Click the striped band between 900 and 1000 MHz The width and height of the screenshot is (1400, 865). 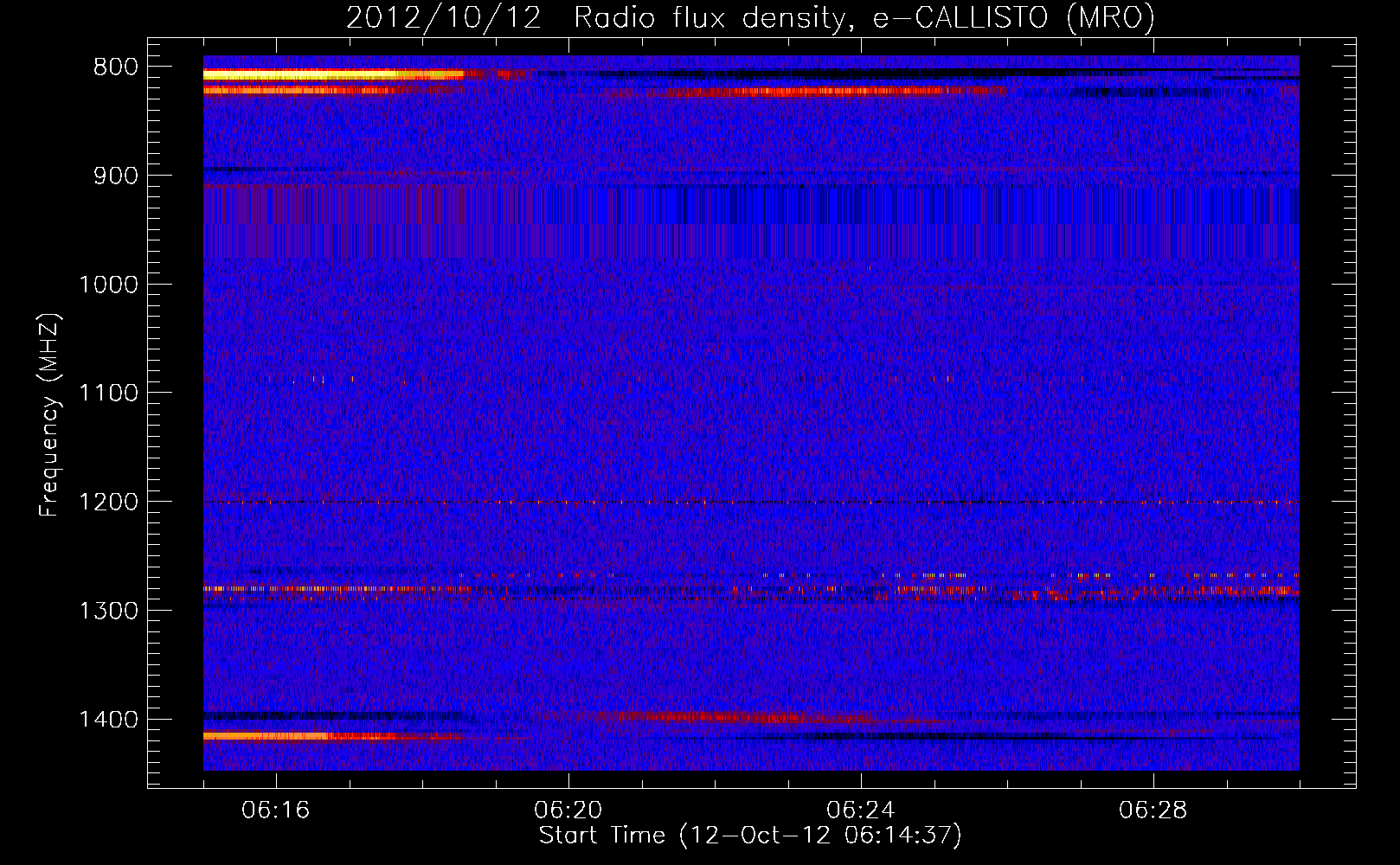pos(751,221)
